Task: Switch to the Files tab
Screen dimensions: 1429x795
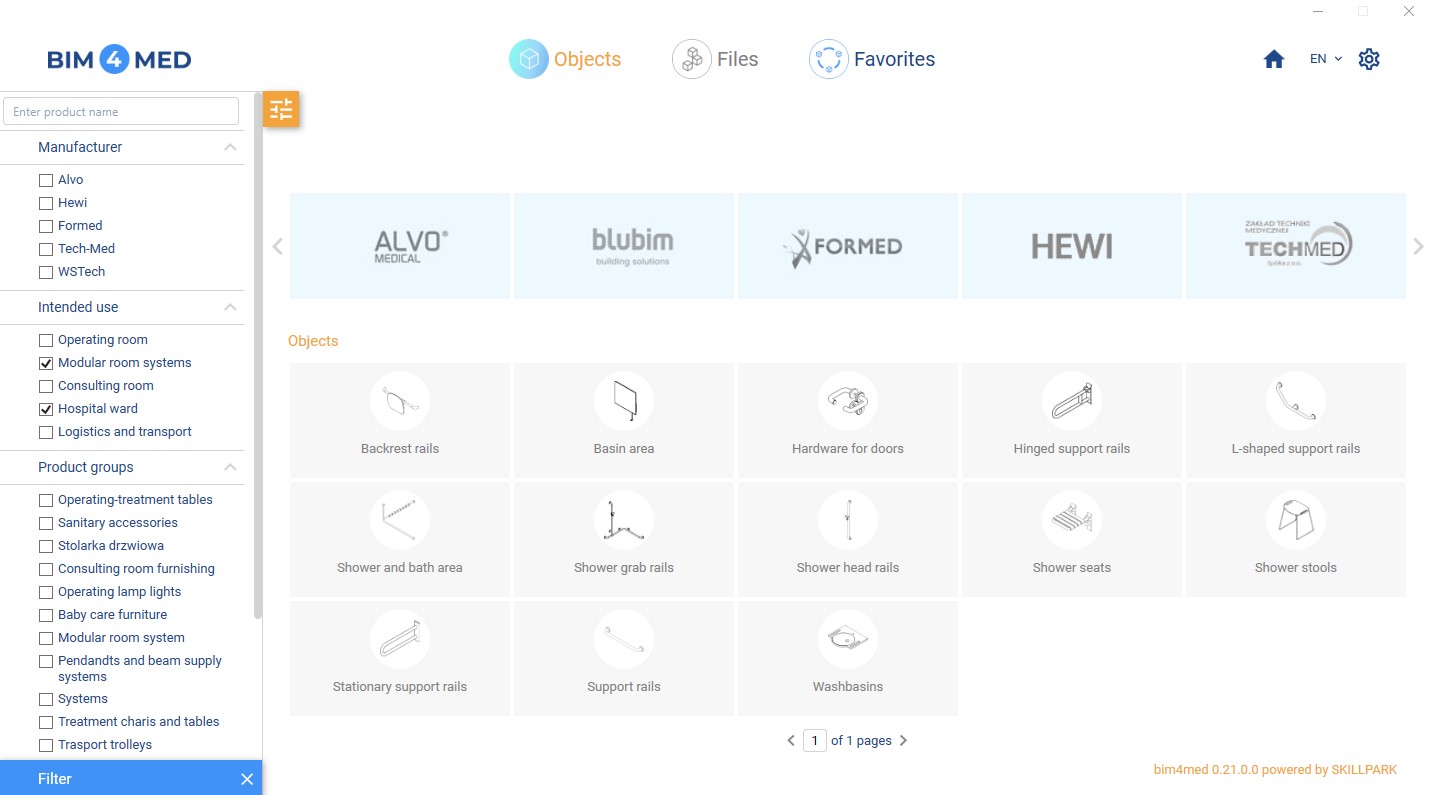Action: pos(715,59)
